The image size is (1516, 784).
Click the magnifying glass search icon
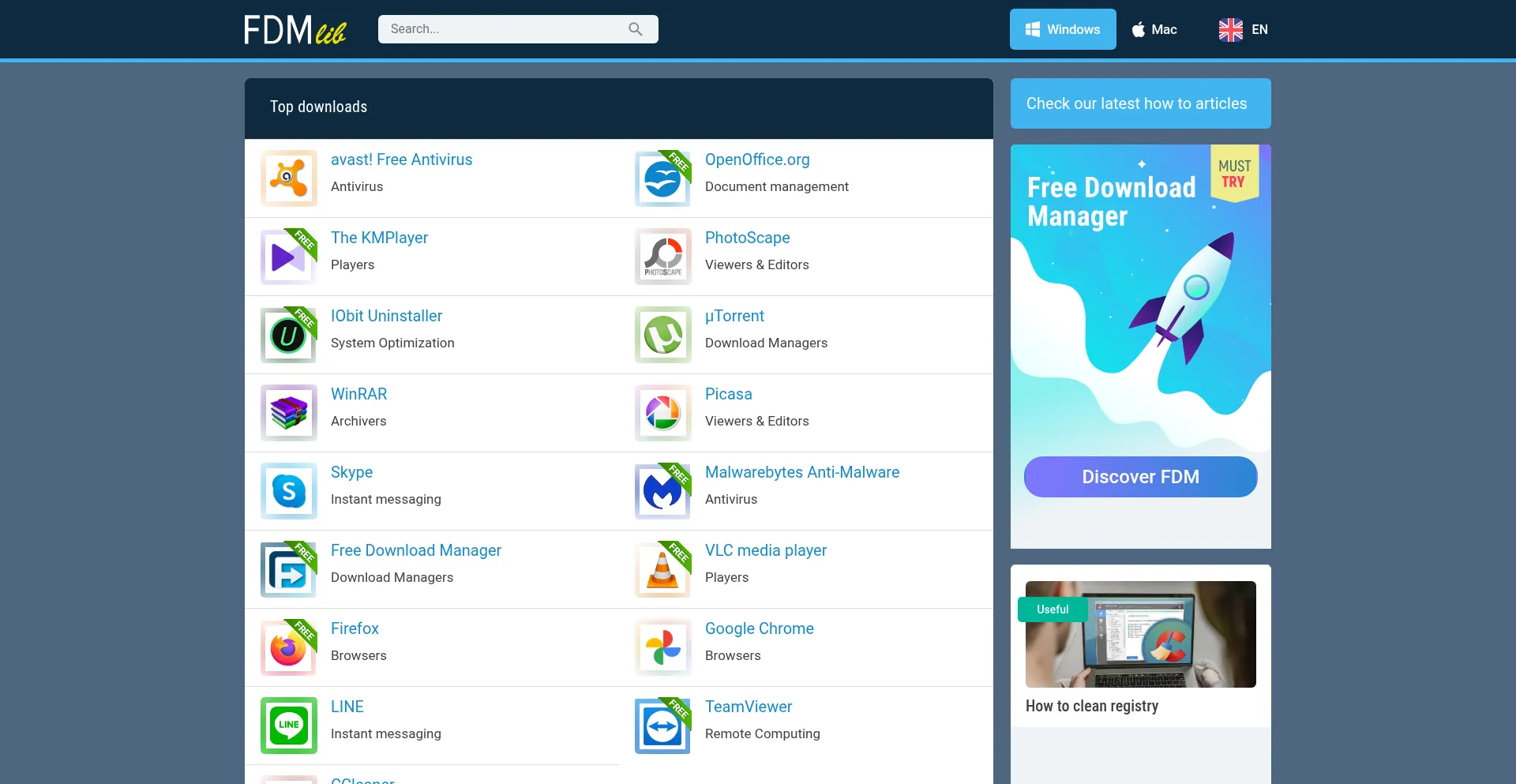[x=636, y=29]
